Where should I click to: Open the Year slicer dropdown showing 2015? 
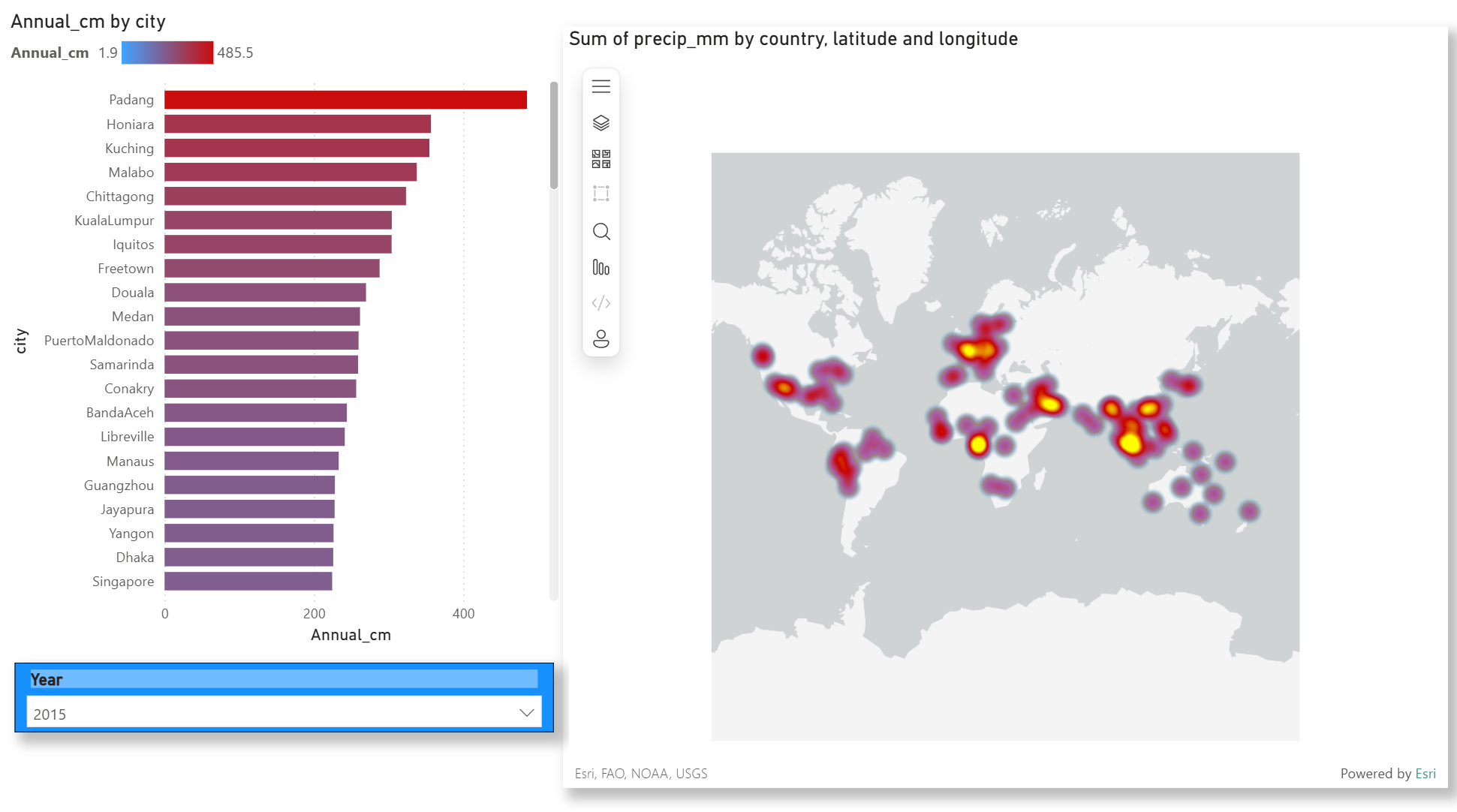pyautogui.click(x=284, y=713)
